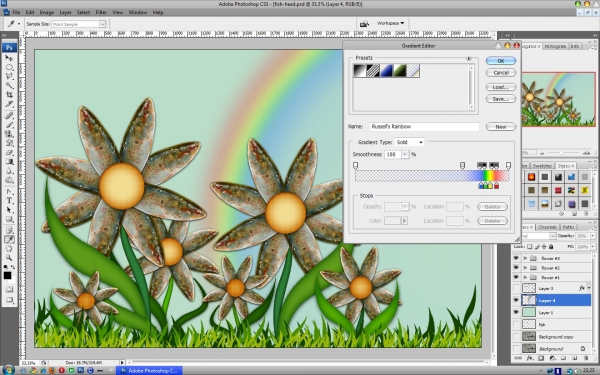Viewport: 600px width, 375px height.
Task: Click the lock transparent pixels icon
Action: tap(530, 246)
